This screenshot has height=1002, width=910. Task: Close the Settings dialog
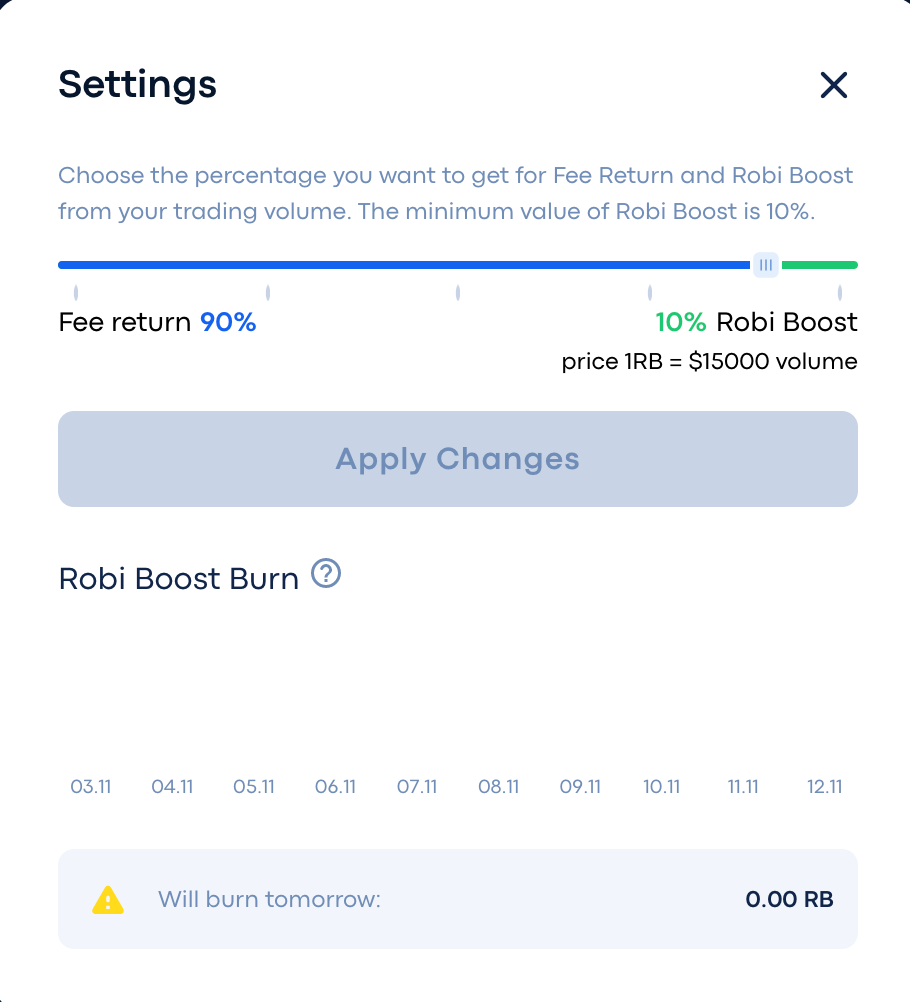tap(833, 85)
